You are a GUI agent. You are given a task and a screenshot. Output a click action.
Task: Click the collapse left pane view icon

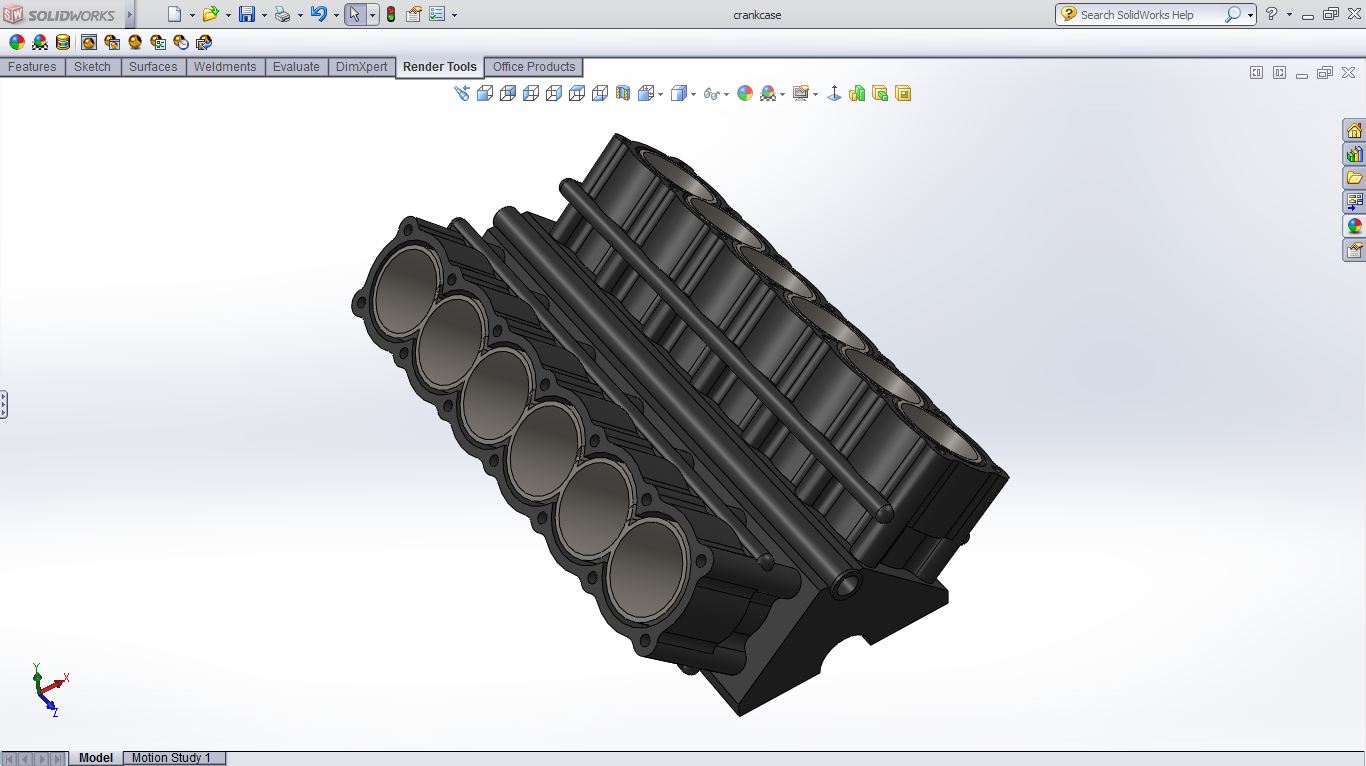(x=1256, y=72)
